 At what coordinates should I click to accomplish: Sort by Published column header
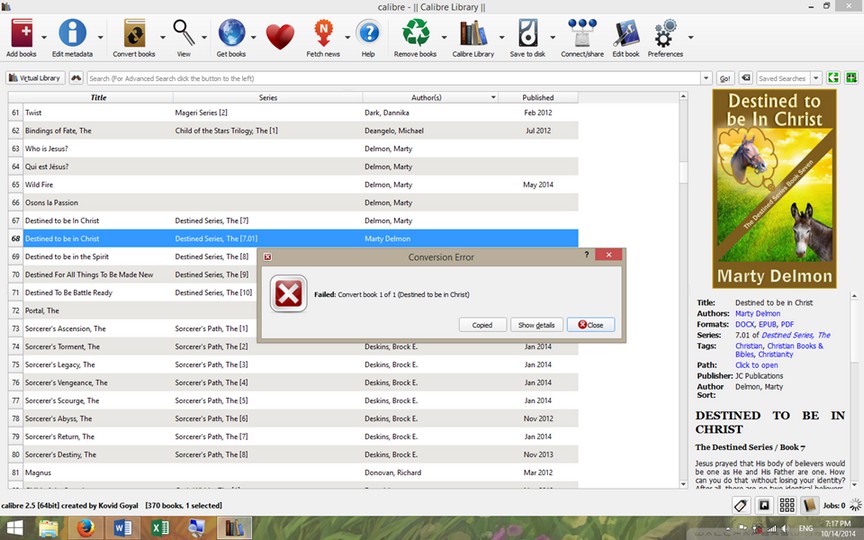[x=538, y=98]
